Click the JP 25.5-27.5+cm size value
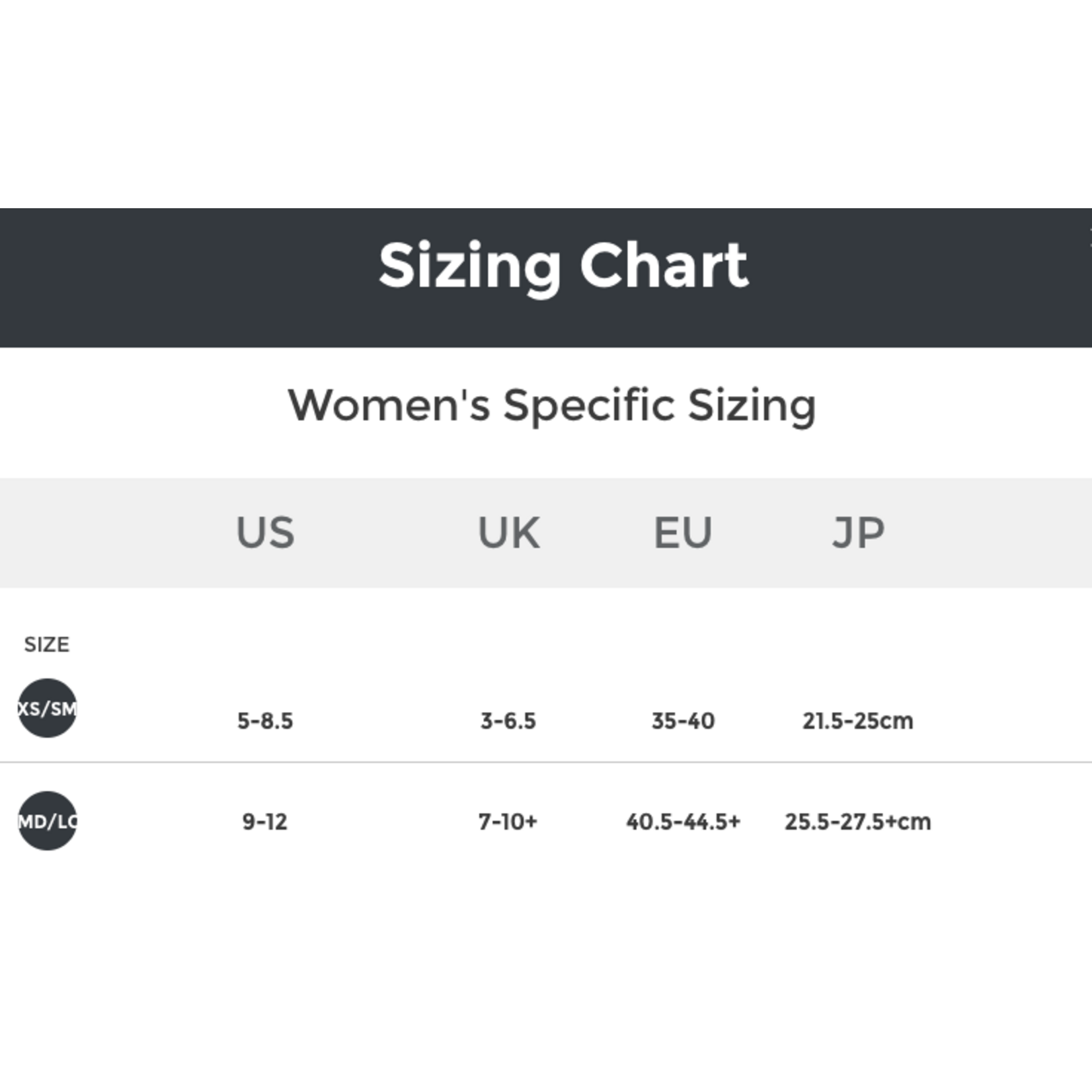The image size is (1092, 1092). click(858, 822)
